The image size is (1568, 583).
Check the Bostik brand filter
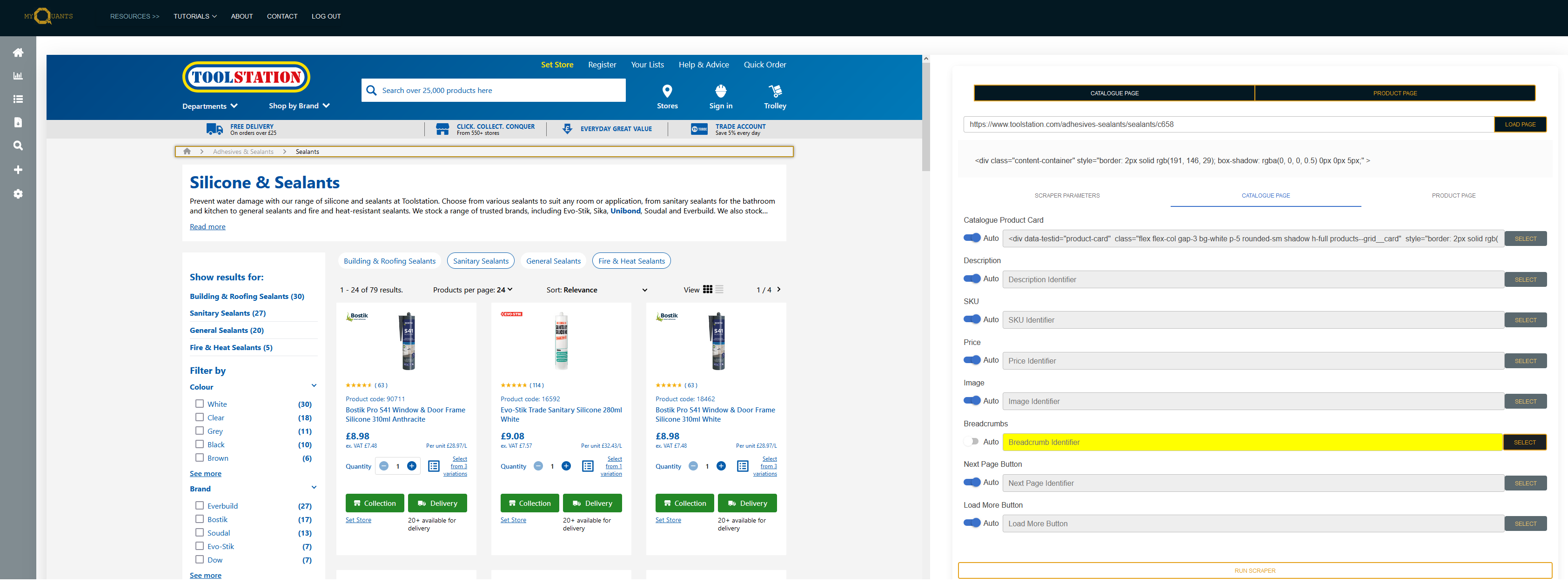(199, 520)
